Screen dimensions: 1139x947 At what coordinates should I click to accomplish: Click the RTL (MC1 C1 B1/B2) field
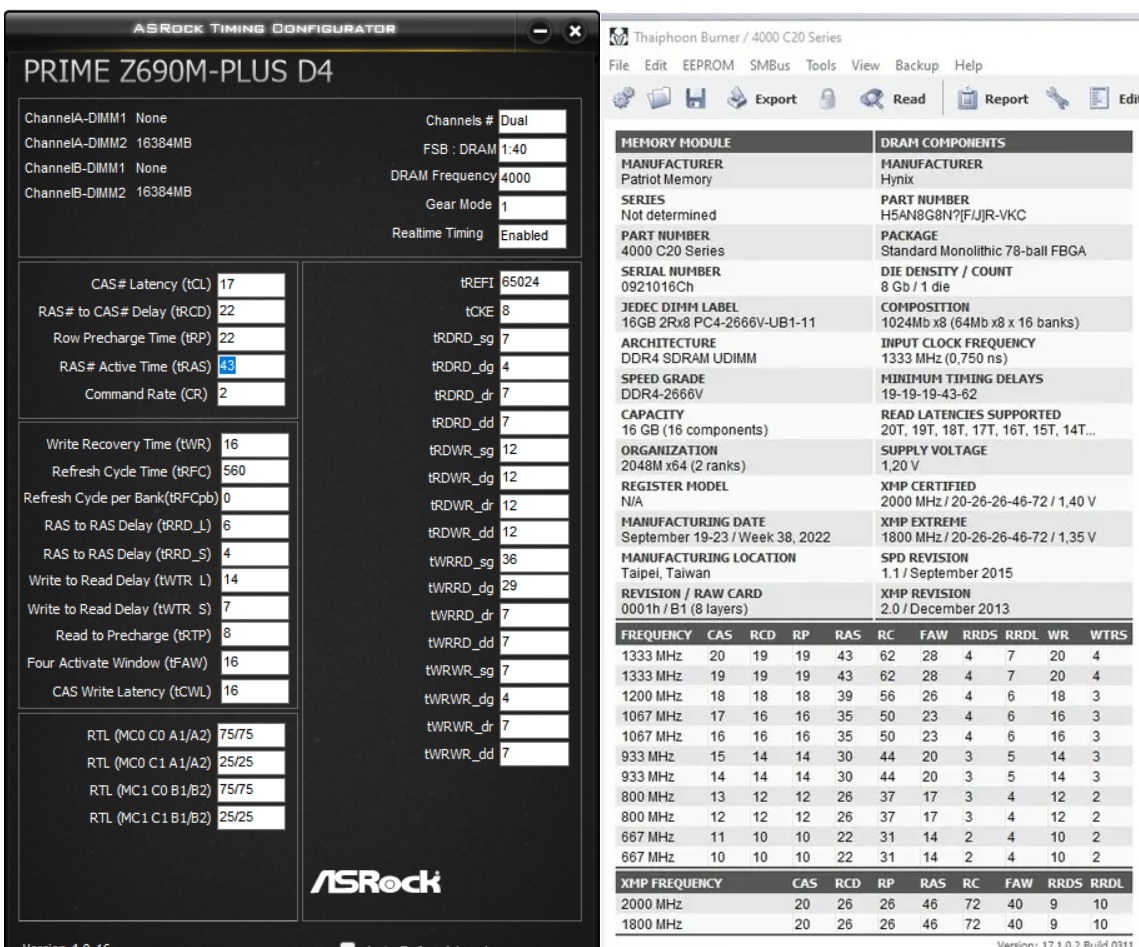(251, 817)
